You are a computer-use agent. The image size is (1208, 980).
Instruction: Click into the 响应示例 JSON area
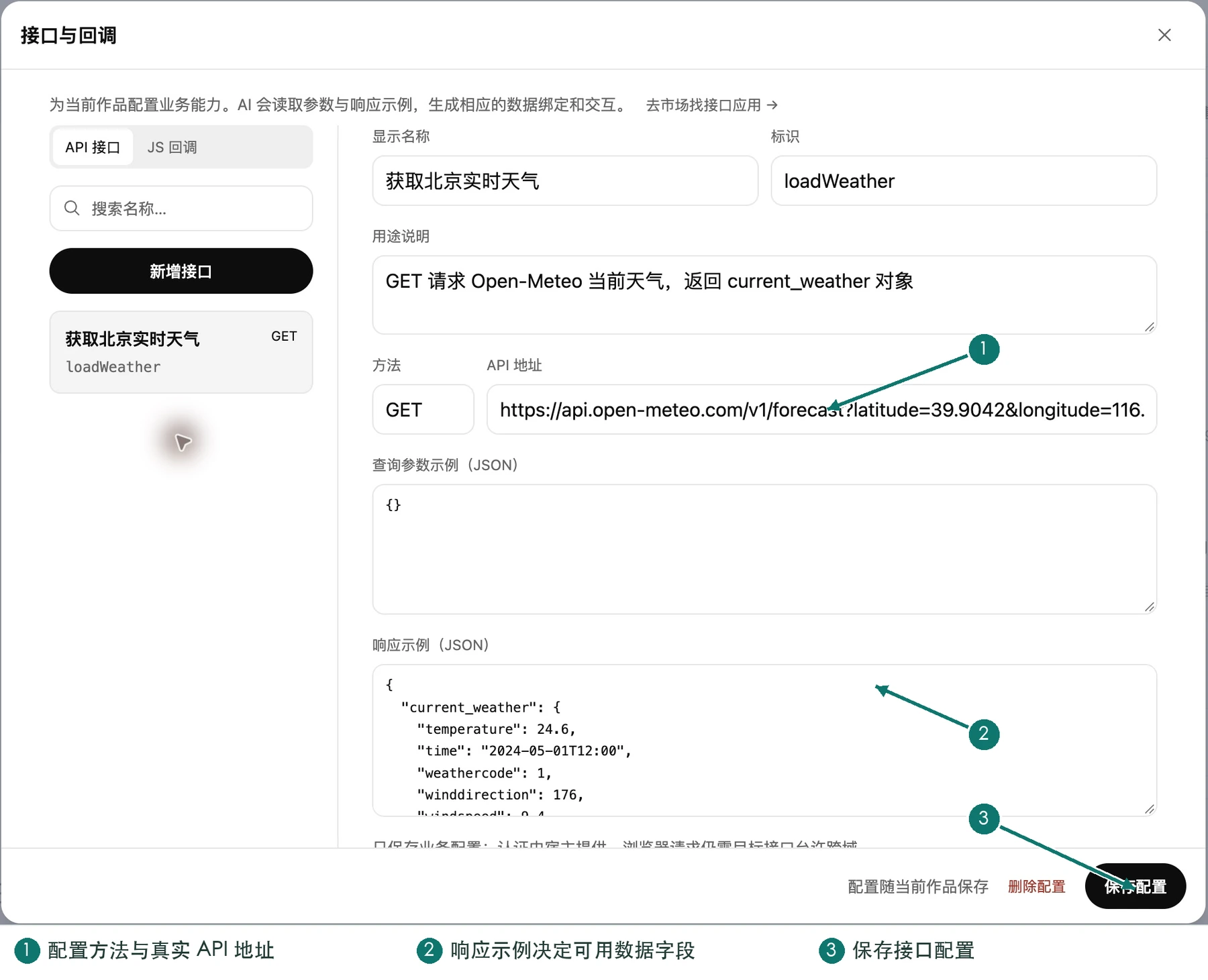coord(764,741)
